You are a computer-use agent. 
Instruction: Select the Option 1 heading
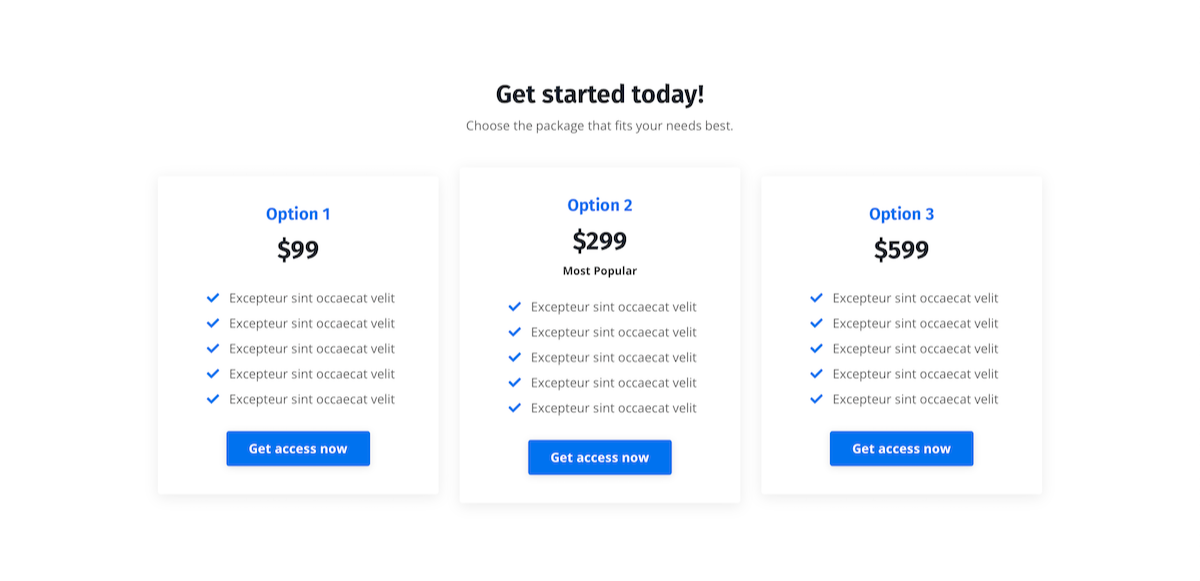(298, 214)
